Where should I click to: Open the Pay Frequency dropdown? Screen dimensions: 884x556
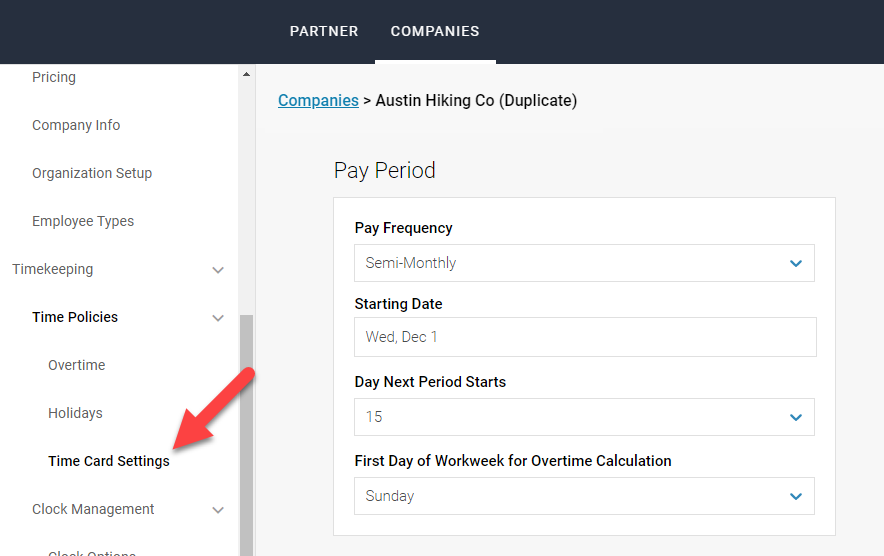pos(584,263)
